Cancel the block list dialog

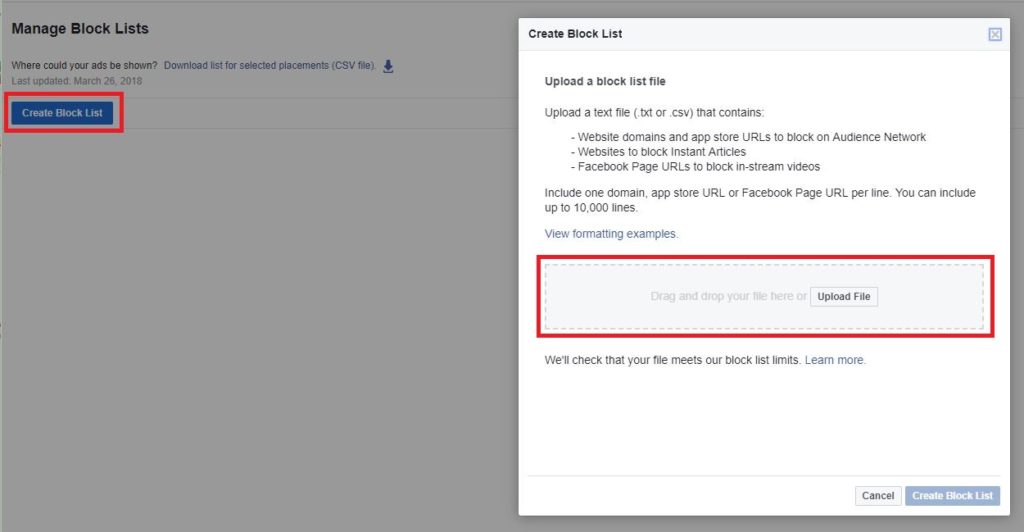click(878, 495)
